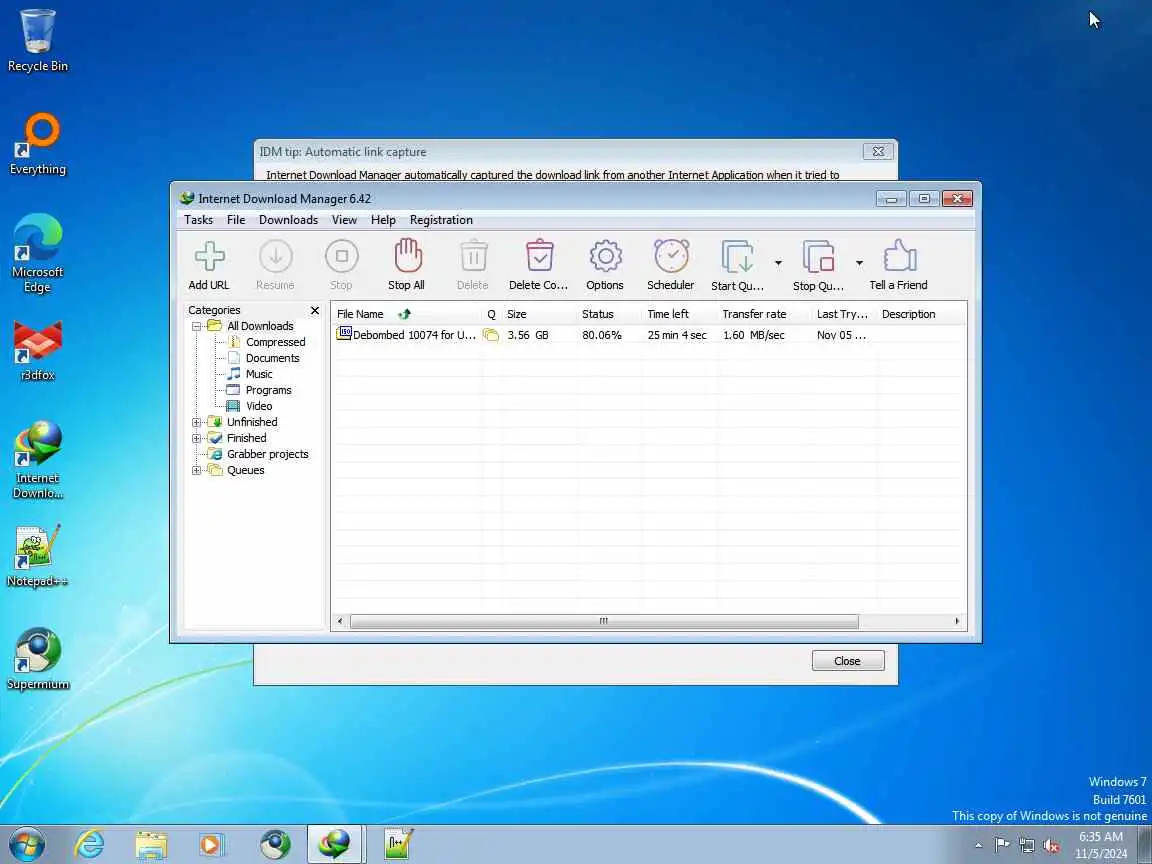The image size is (1152, 864).
Task: Click the horizontal scrollbar thumb
Action: (x=604, y=622)
